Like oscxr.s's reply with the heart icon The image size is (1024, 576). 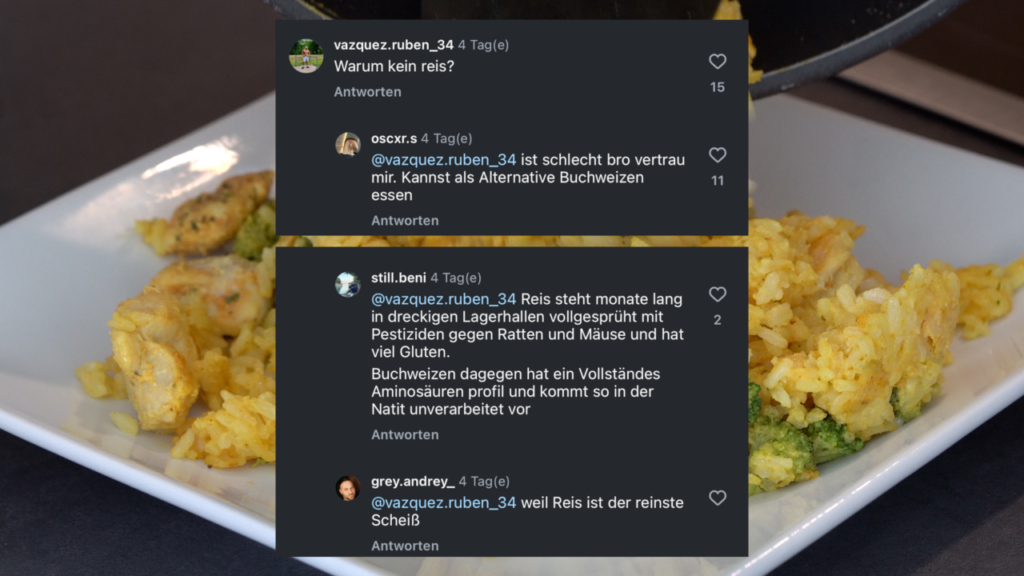(717, 155)
